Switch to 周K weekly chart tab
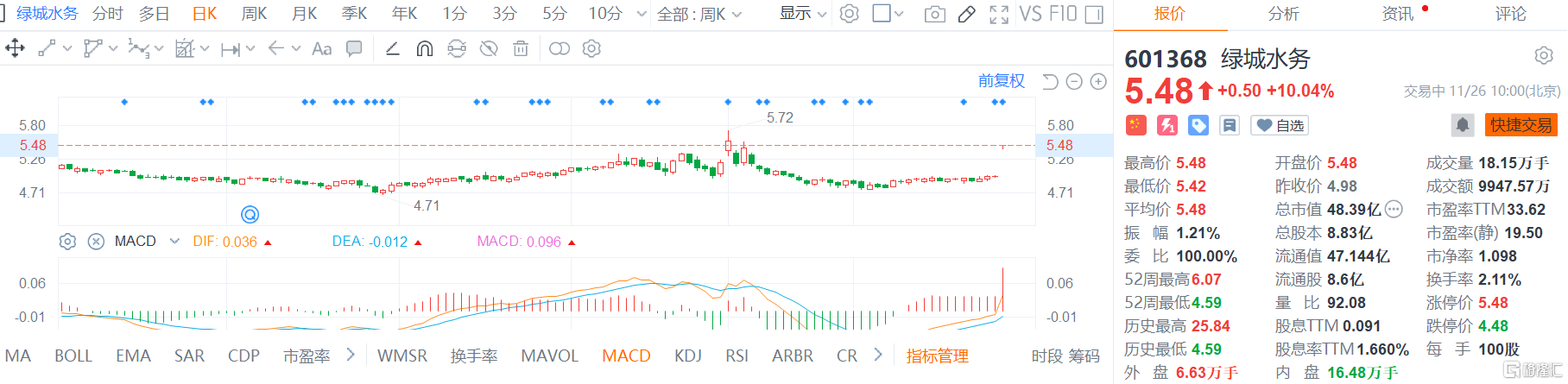1568x384 pixels. coord(254,14)
